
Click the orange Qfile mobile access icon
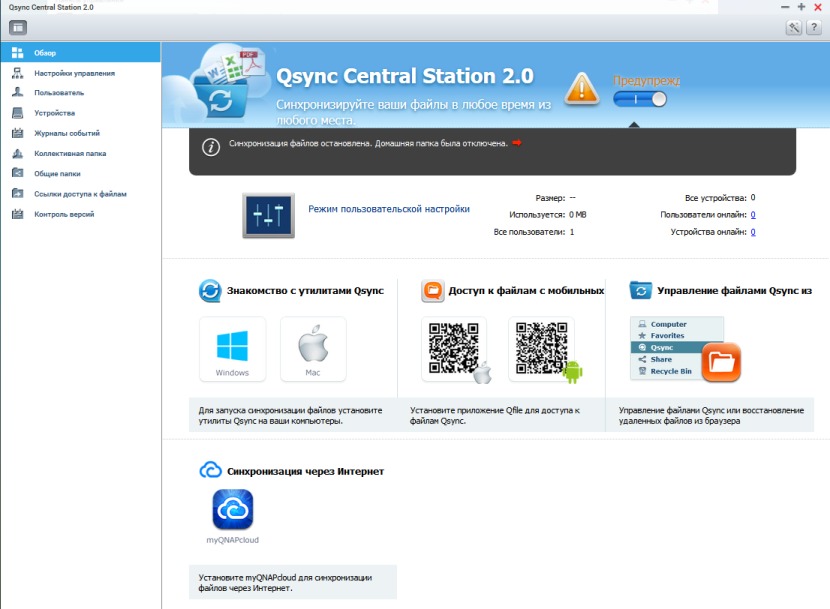point(432,291)
